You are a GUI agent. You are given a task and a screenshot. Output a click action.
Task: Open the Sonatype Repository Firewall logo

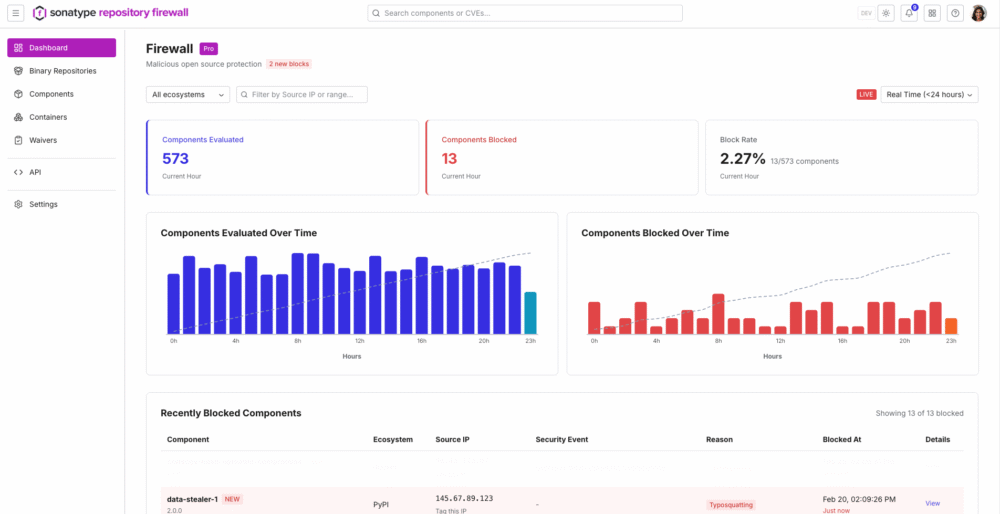(x=110, y=12)
